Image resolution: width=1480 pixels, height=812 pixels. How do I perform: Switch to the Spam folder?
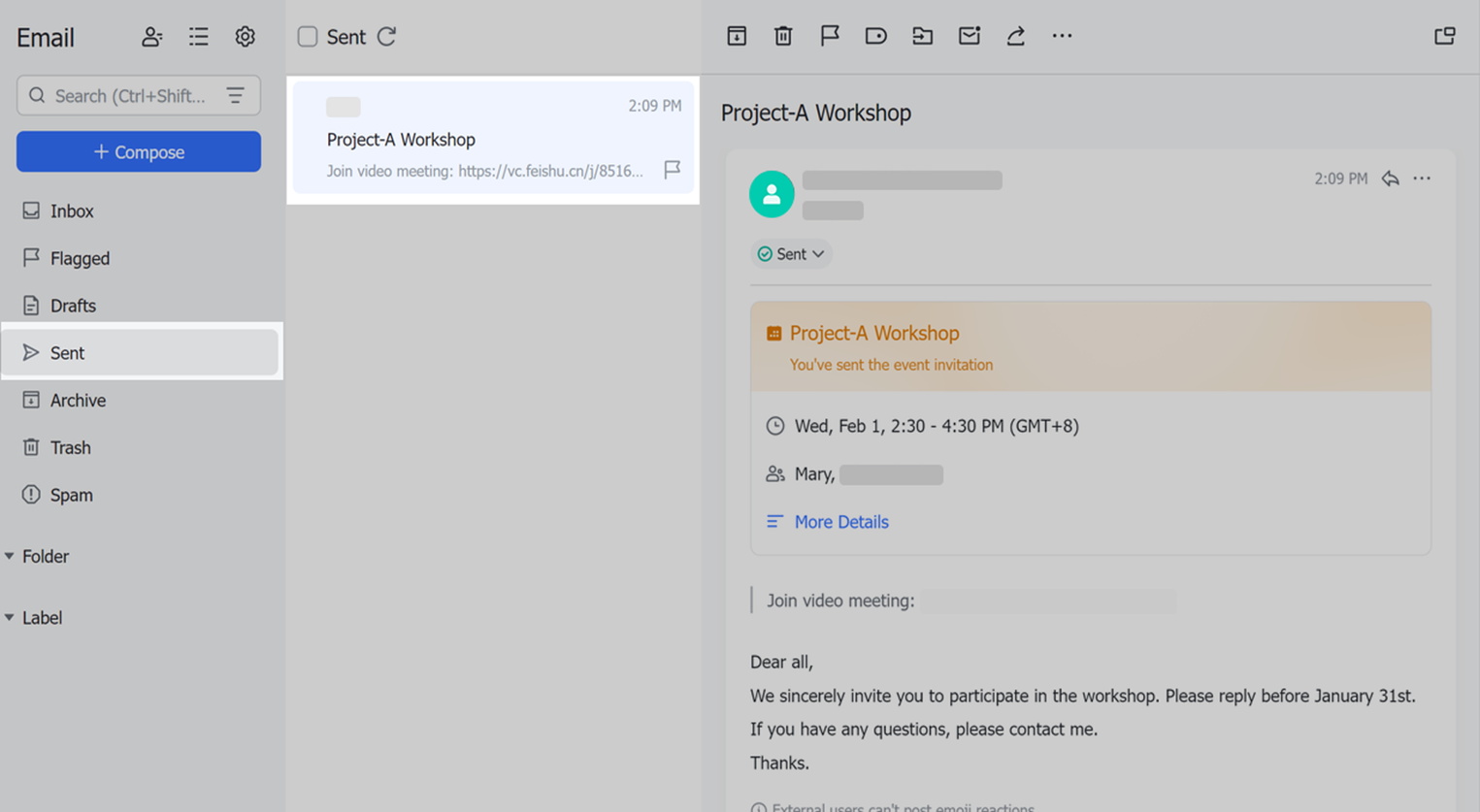tap(72, 495)
